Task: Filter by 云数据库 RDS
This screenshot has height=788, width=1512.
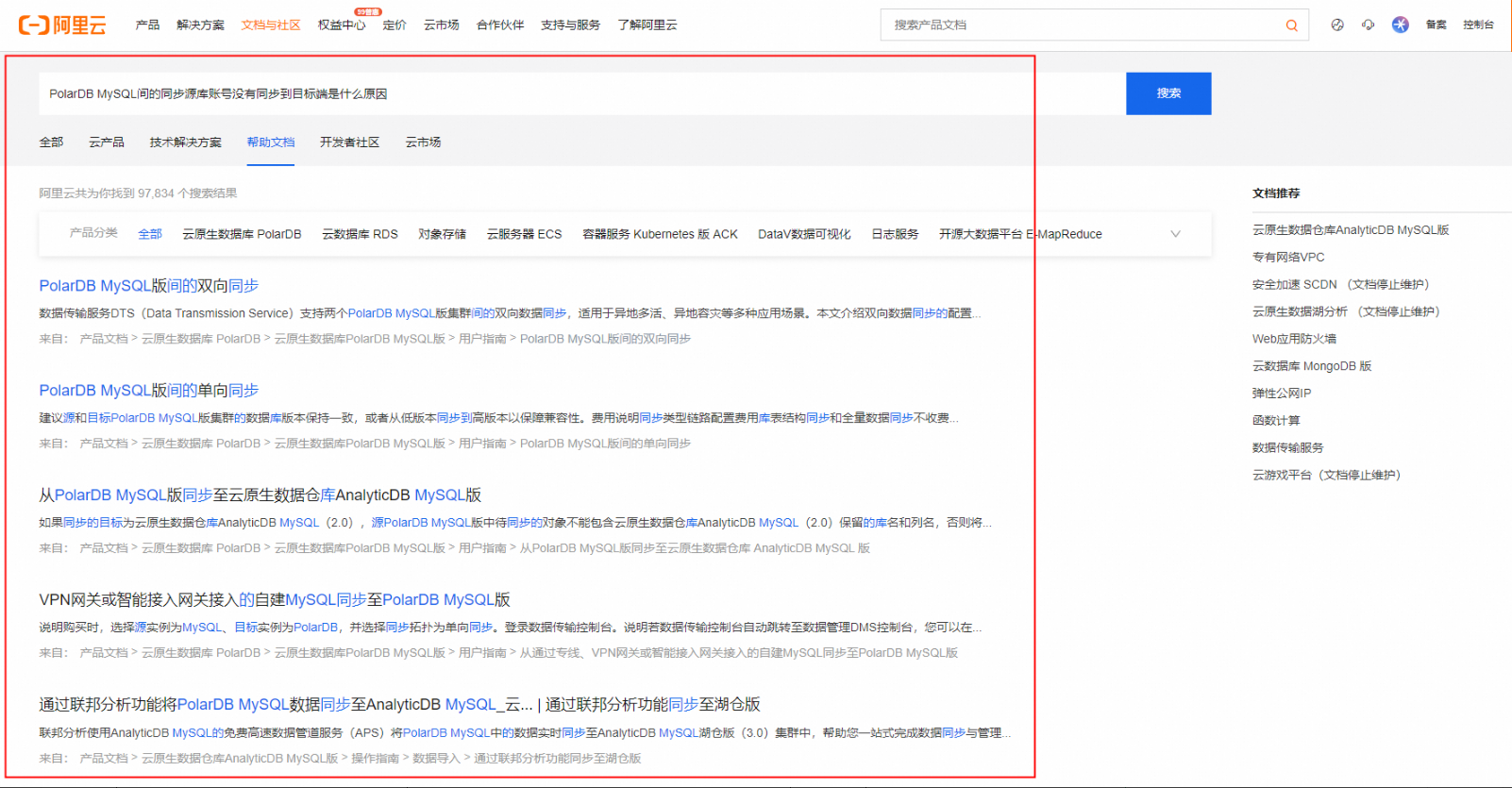Action: pyautogui.click(x=360, y=234)
